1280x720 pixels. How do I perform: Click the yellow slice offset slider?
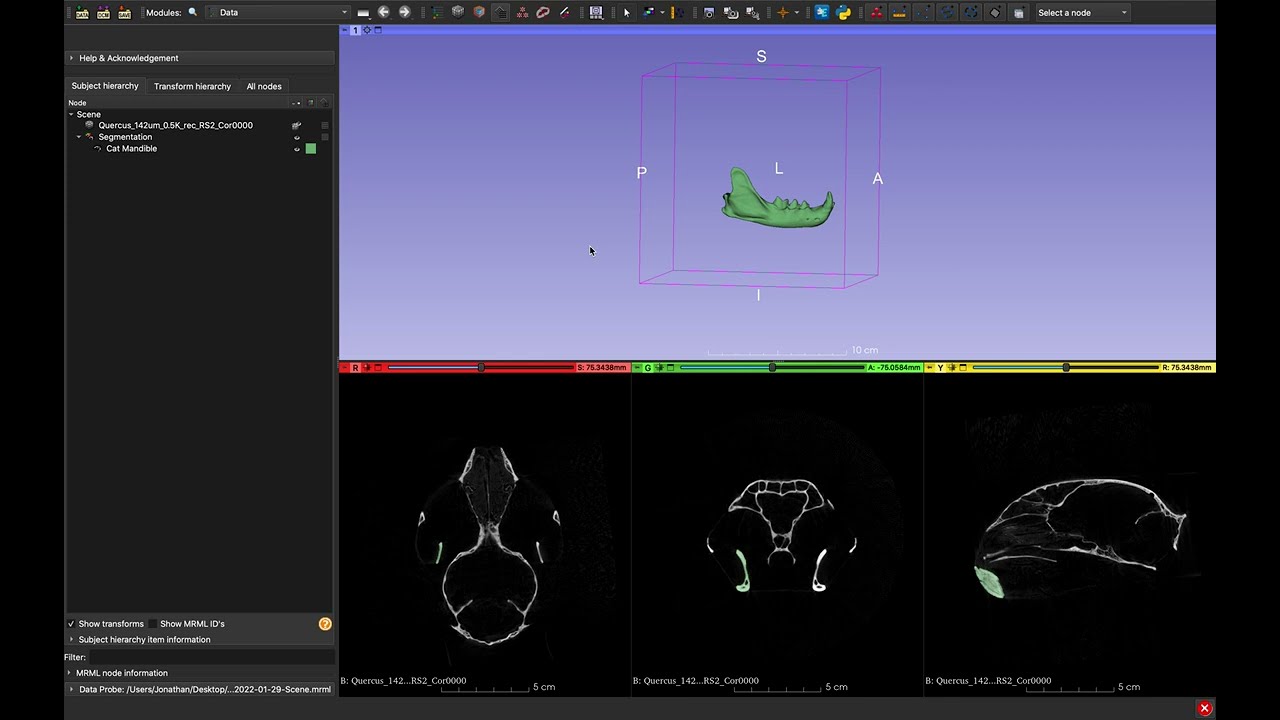pos(1066,368)
